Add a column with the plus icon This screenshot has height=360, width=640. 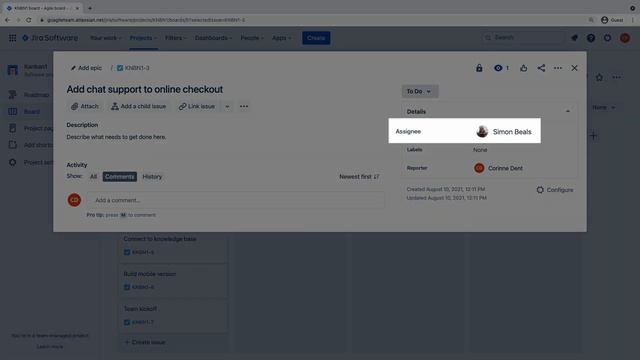[593, 136]
